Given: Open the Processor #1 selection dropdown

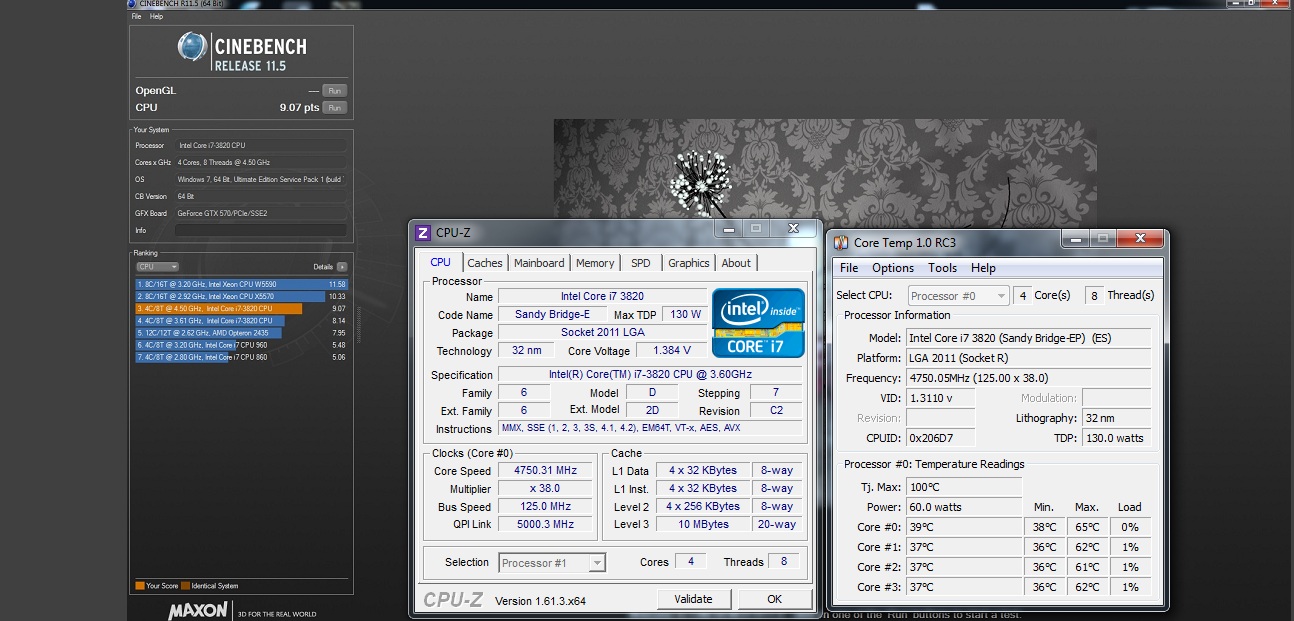Looking at the screenshot, I should 552,563.
